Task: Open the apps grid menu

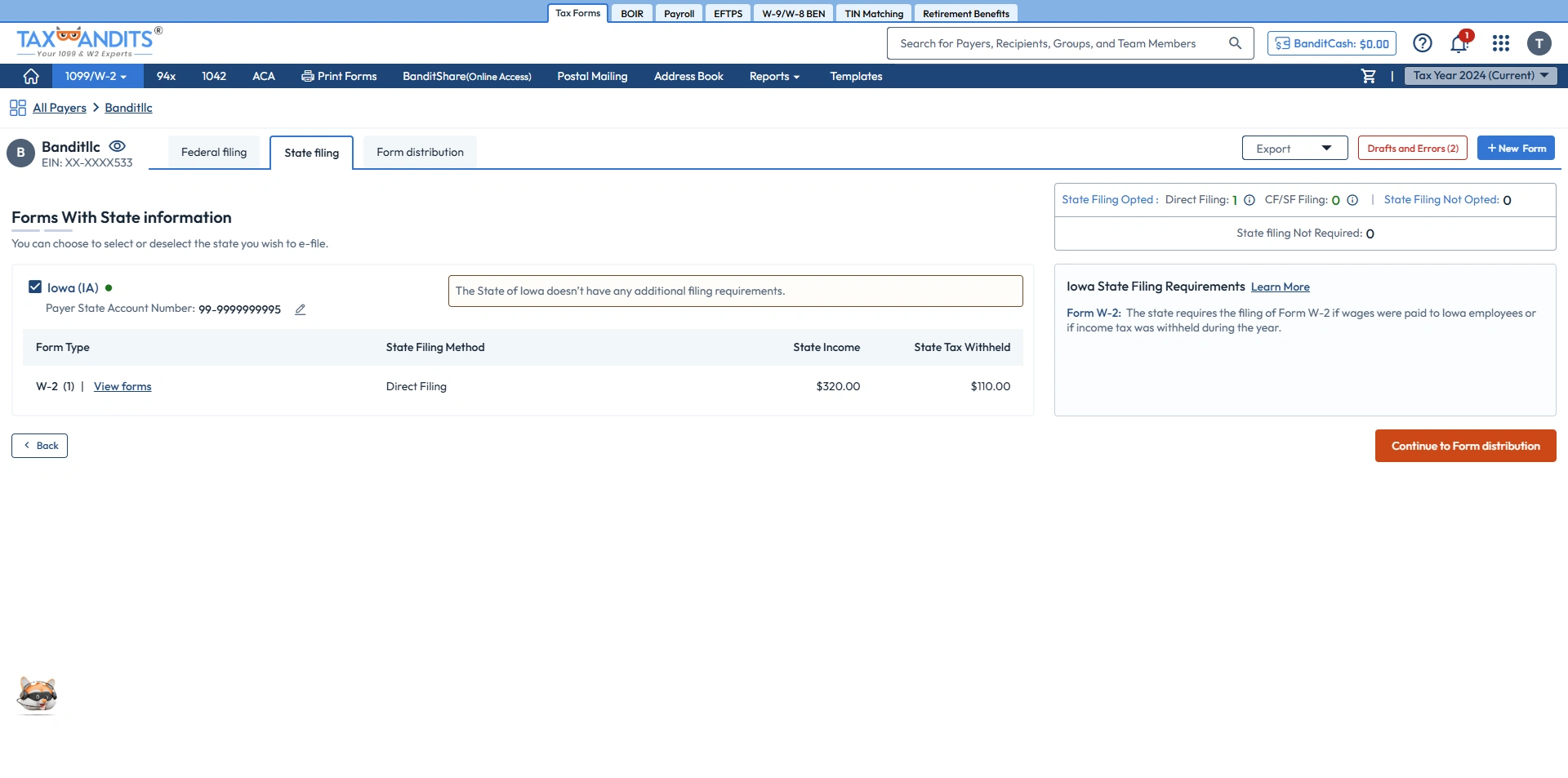Action: (x=1501, y=43)
